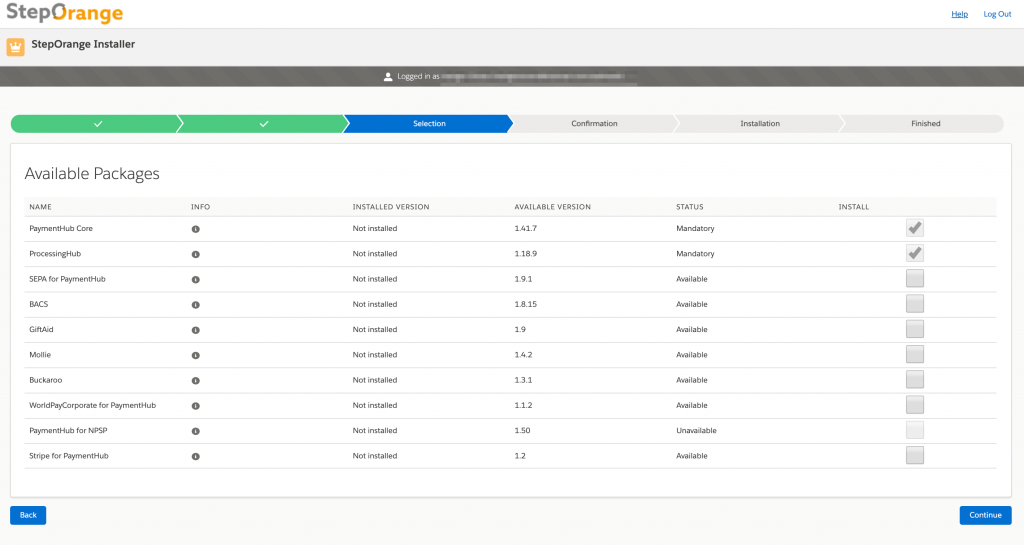Show info for SEPA for PaymentHub
Image resolution: width=1024 pixels, height=545 pixels.
click(x=195, y=279)
